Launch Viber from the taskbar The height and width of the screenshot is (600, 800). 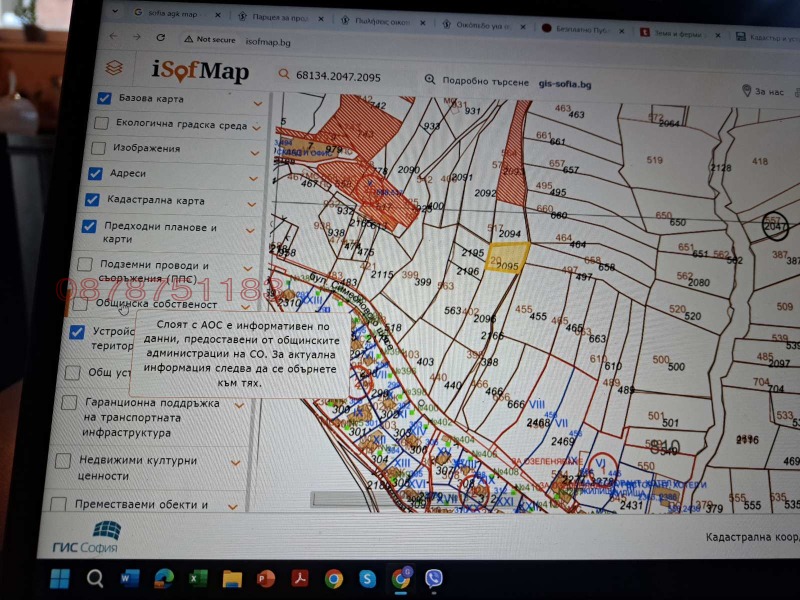434,579
